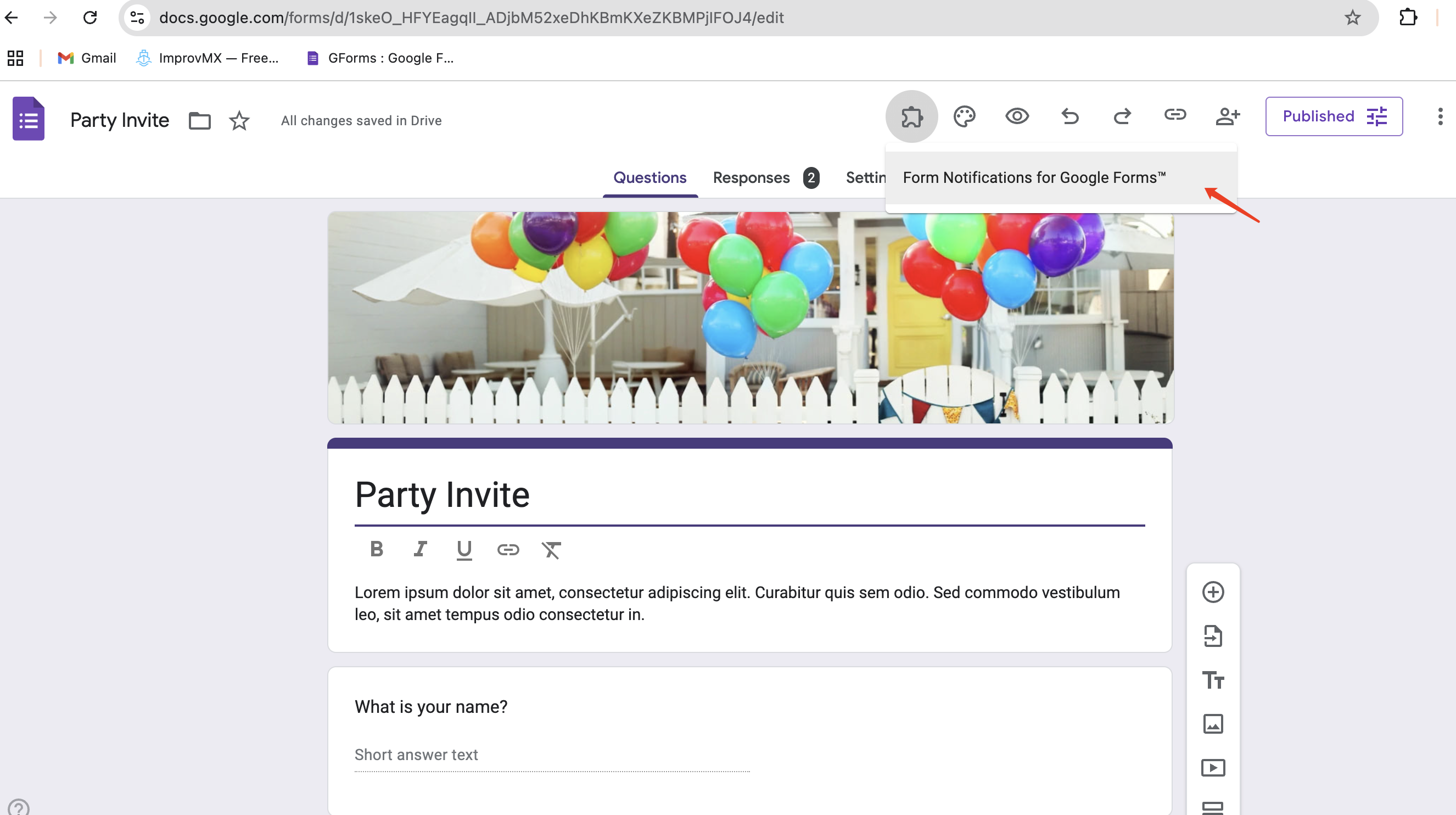Open the Gmail bookmark
This screenshot has width=1456, height=815.
pos(87,58)
